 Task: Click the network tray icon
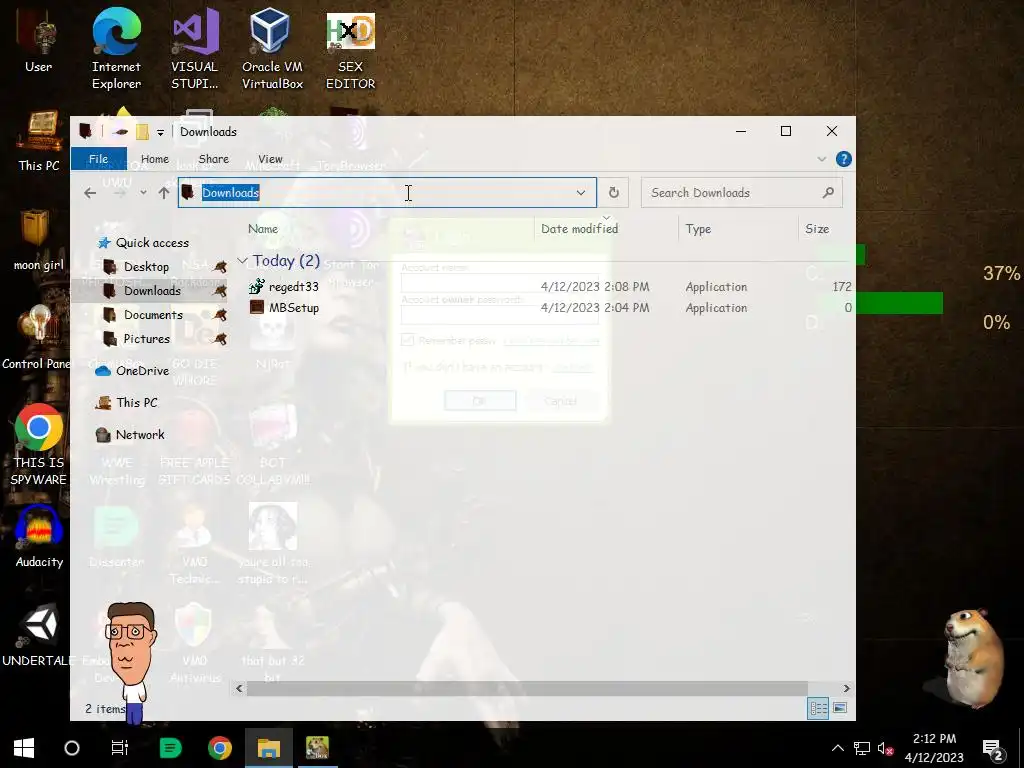tap(862, 748)
